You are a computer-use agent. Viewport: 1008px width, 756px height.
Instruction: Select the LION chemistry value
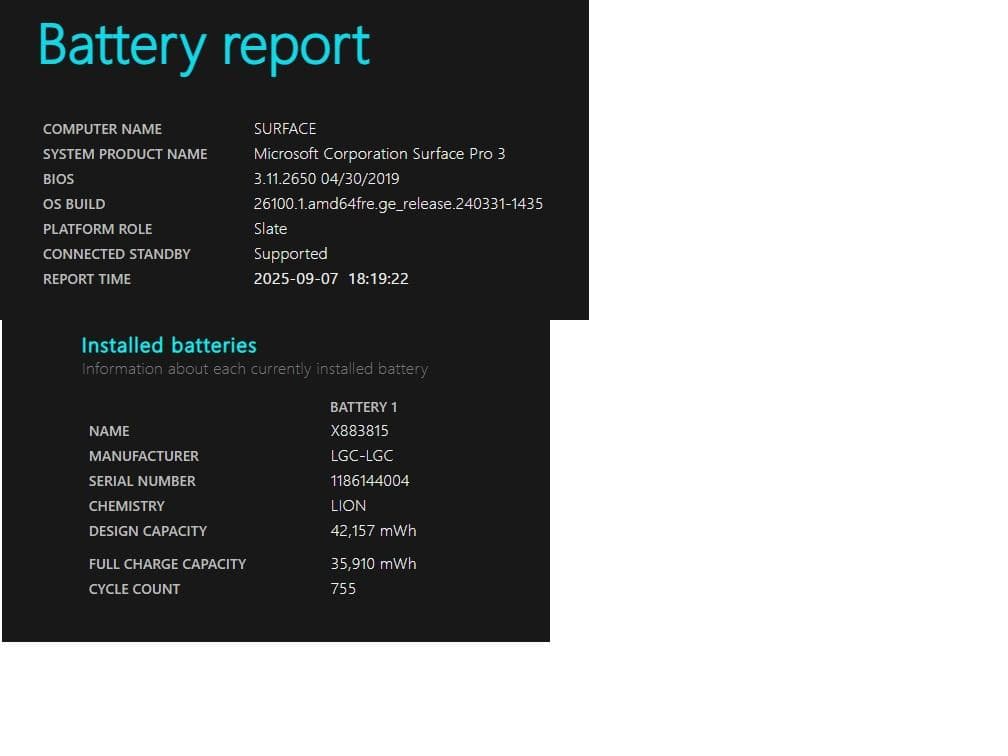coord(348,506)
